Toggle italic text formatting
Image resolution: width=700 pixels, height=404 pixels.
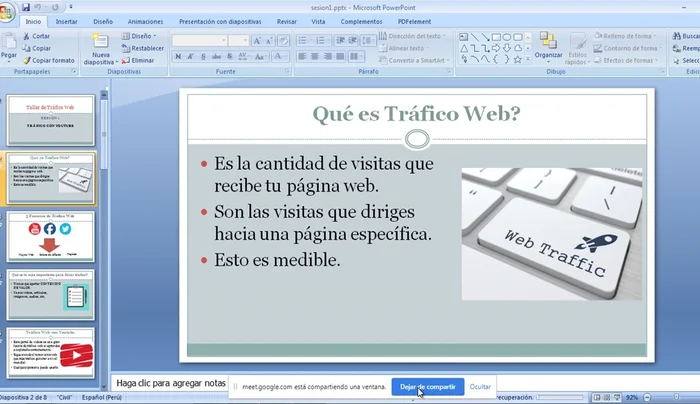[x=191, y=57]
